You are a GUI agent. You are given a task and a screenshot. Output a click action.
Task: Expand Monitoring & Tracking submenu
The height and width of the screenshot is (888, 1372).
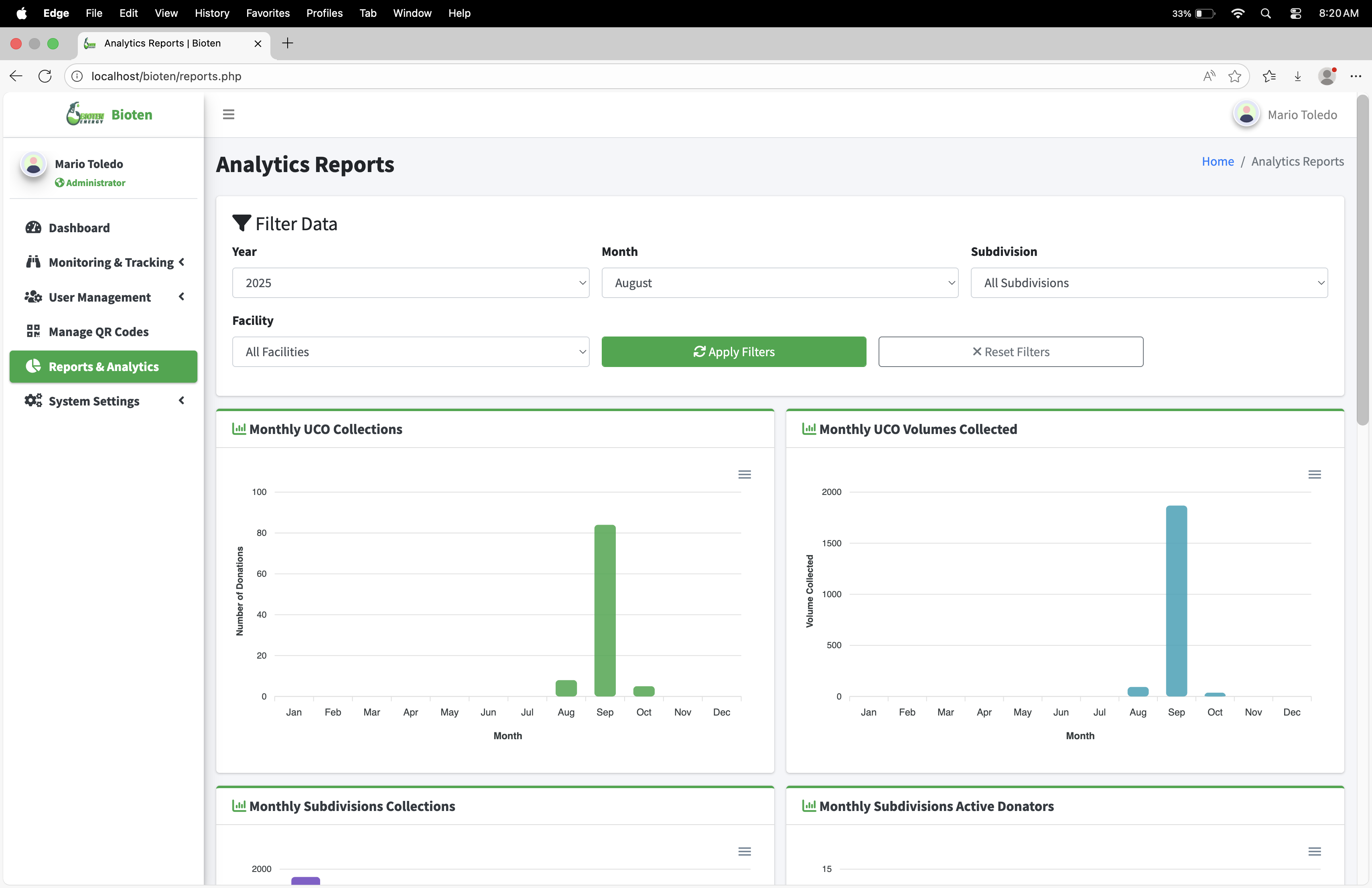coord(111,262)
